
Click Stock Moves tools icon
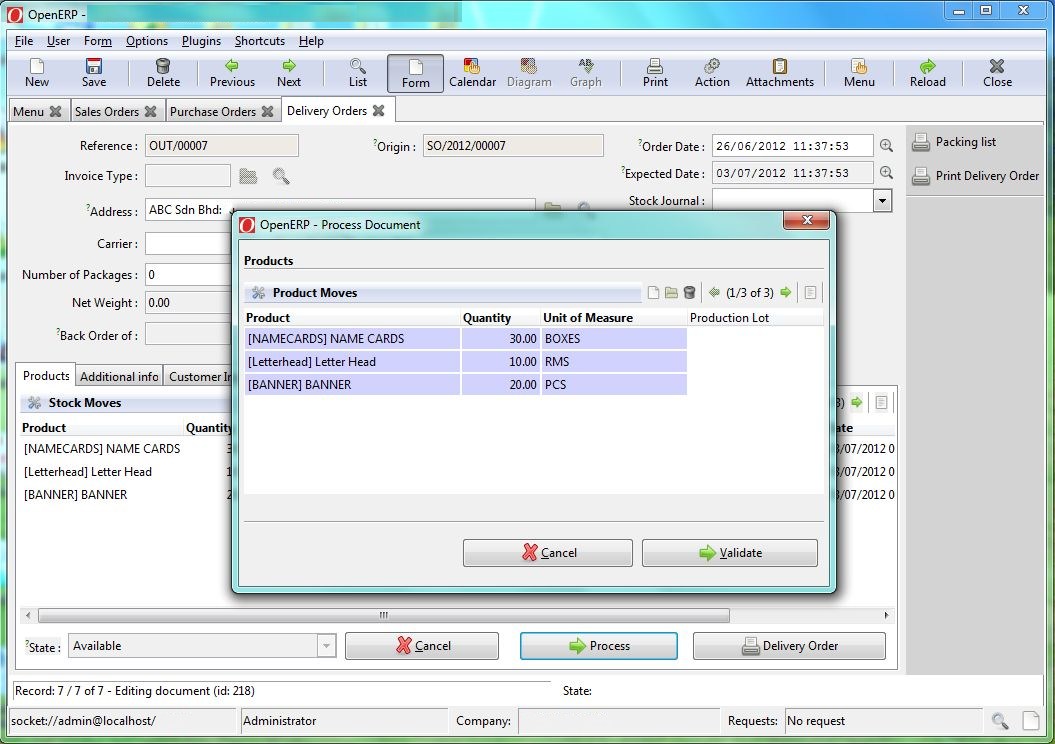34,402
